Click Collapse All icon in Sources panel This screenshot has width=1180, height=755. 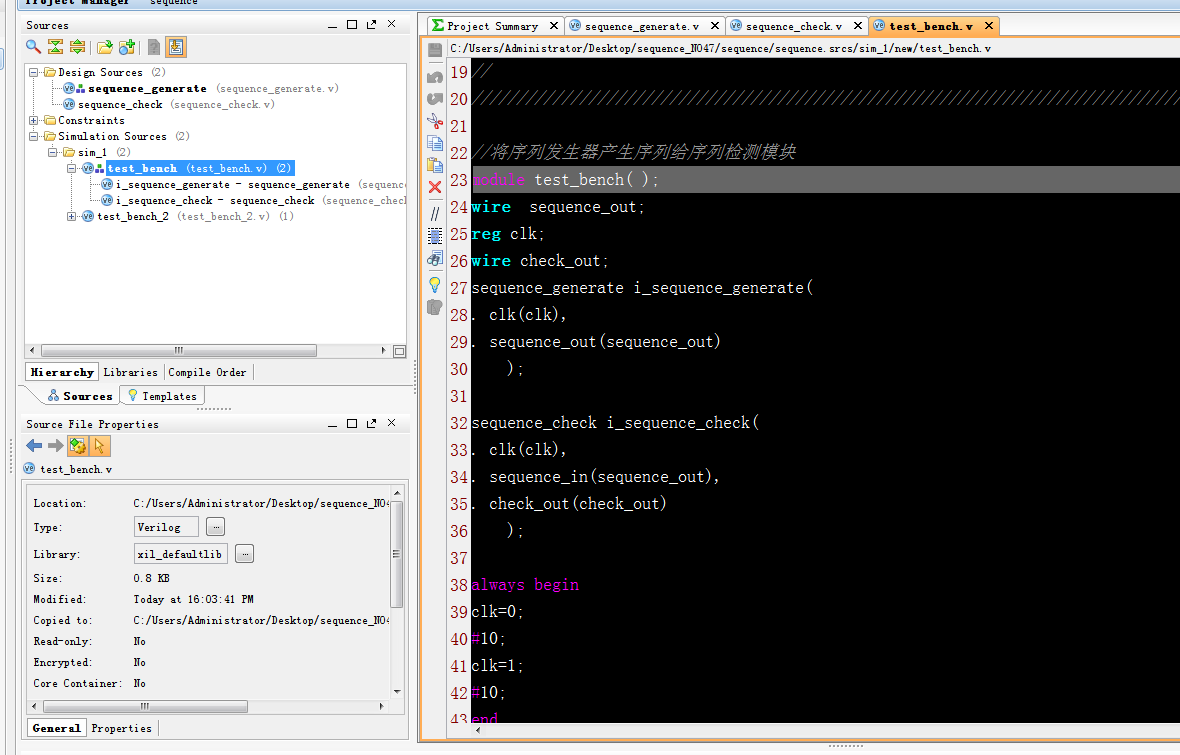coord(55,47)
